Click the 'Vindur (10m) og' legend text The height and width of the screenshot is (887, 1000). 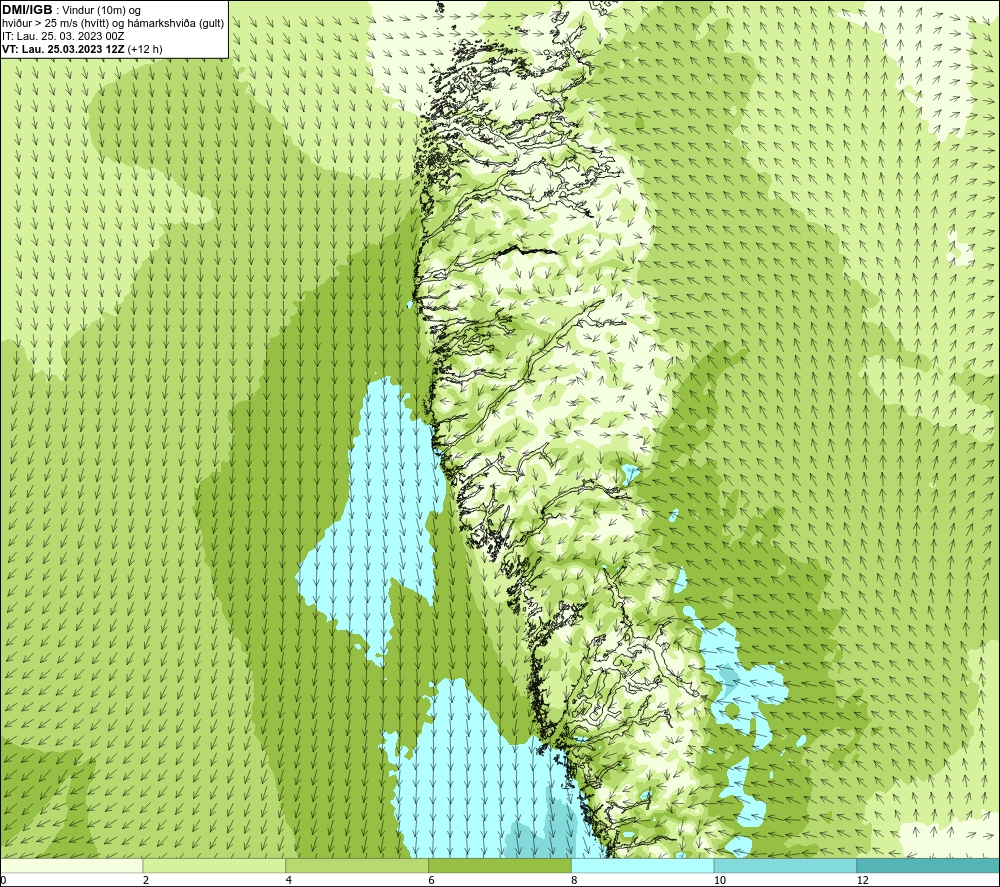(x=101, y=10)
